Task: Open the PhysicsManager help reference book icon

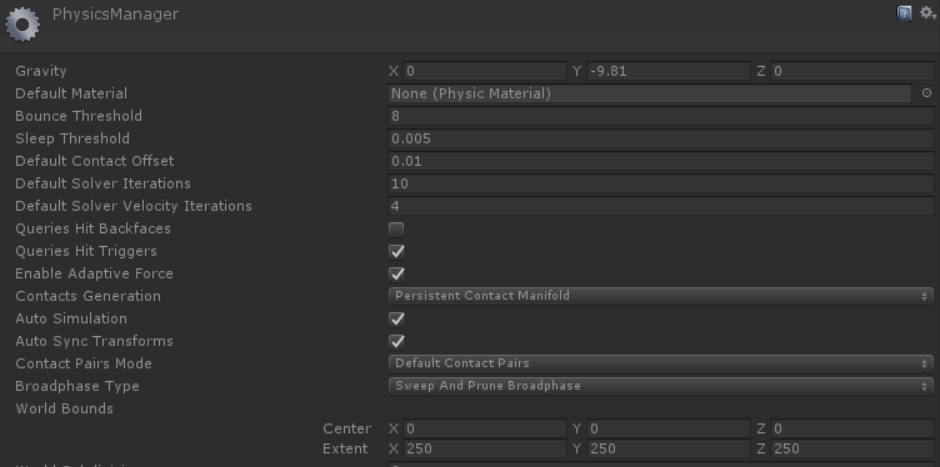Action: pyautogui.click(x=902, y=12)
